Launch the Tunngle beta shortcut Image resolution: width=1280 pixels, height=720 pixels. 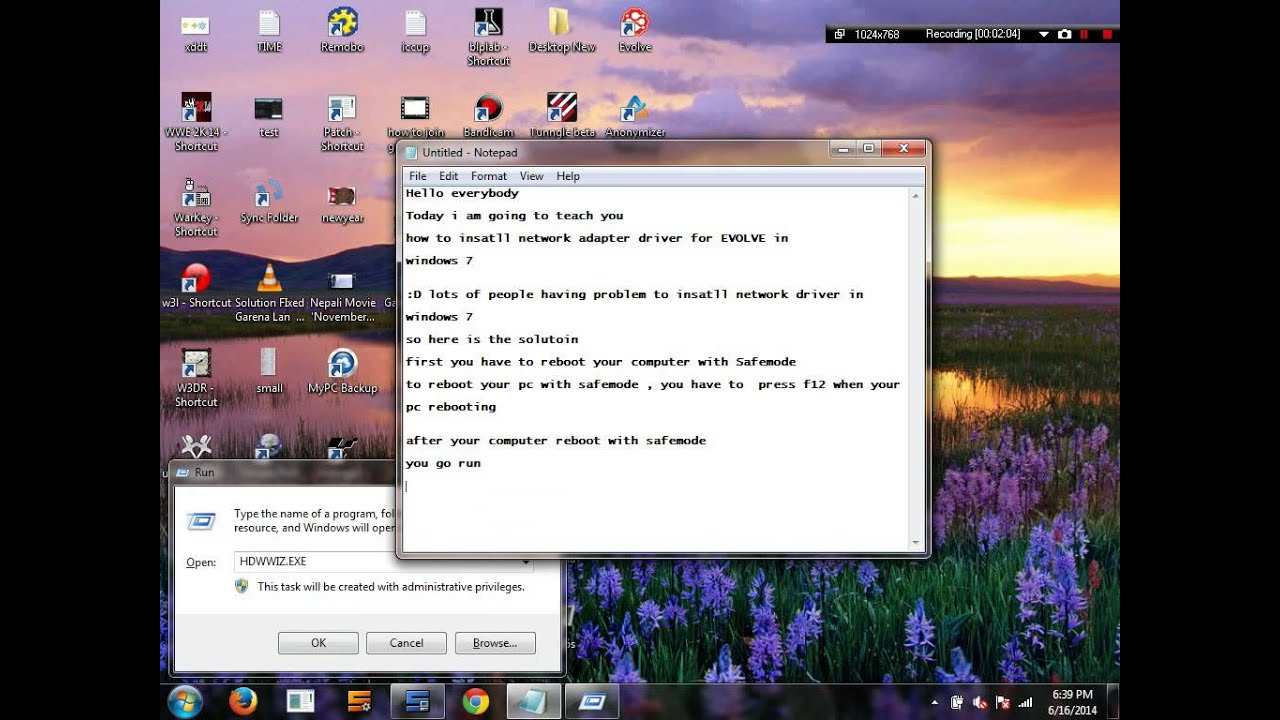pos(562,115)
